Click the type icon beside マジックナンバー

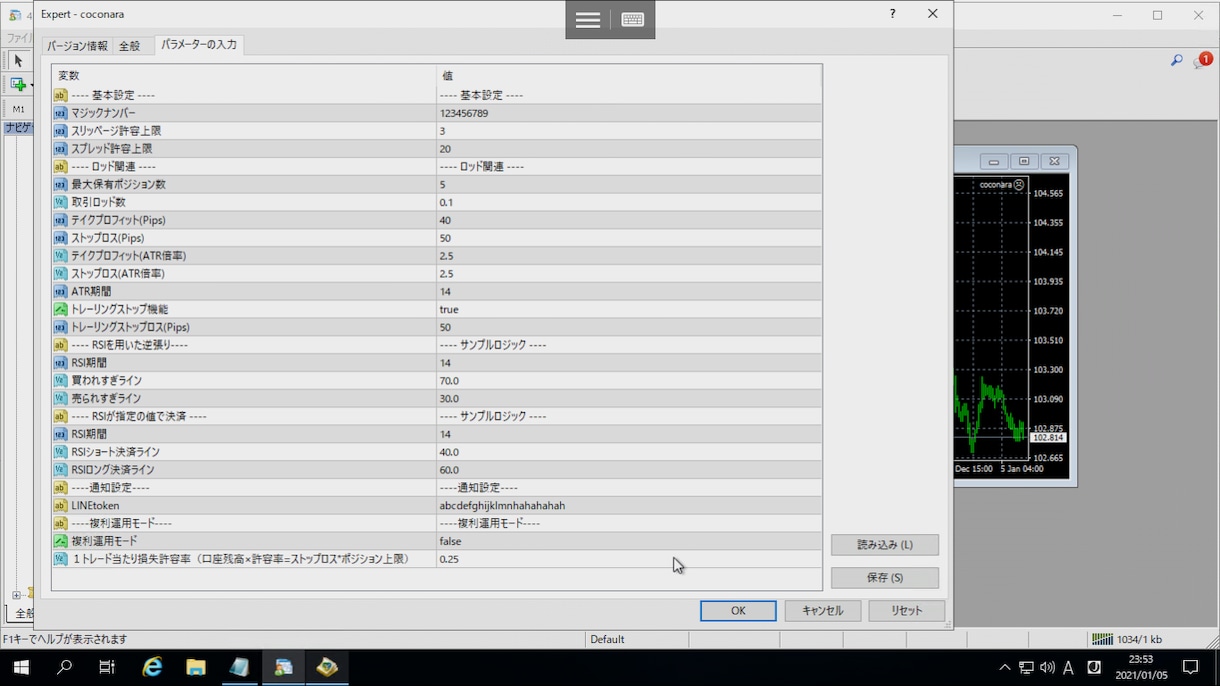pyautogui.click(x=60, y=113)
